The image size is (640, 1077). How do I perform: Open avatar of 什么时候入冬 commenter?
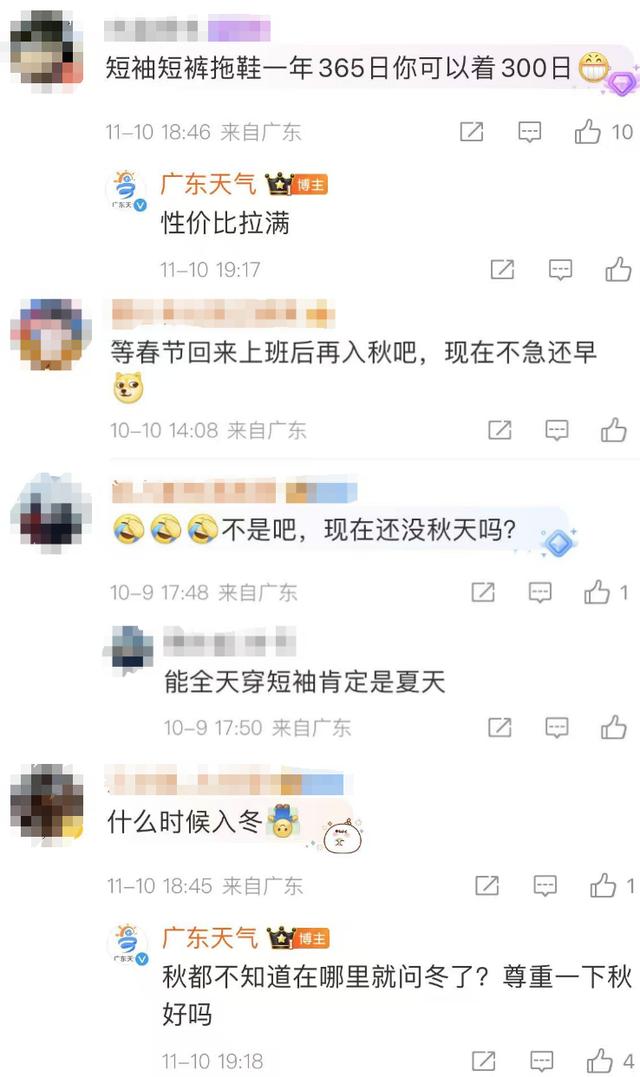tap(47, 804)
